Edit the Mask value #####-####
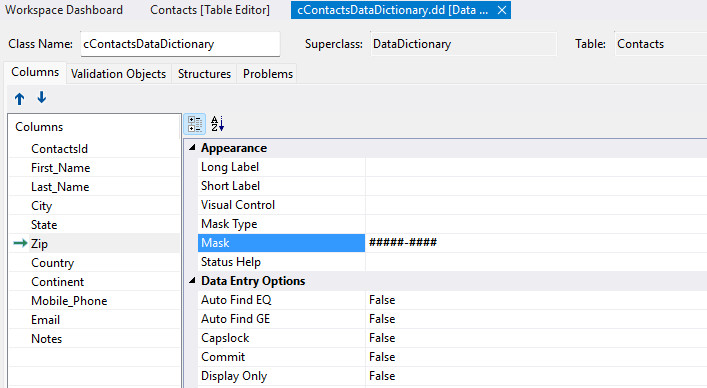The width and height of the screenshot is (707, 388). (536, 242)
